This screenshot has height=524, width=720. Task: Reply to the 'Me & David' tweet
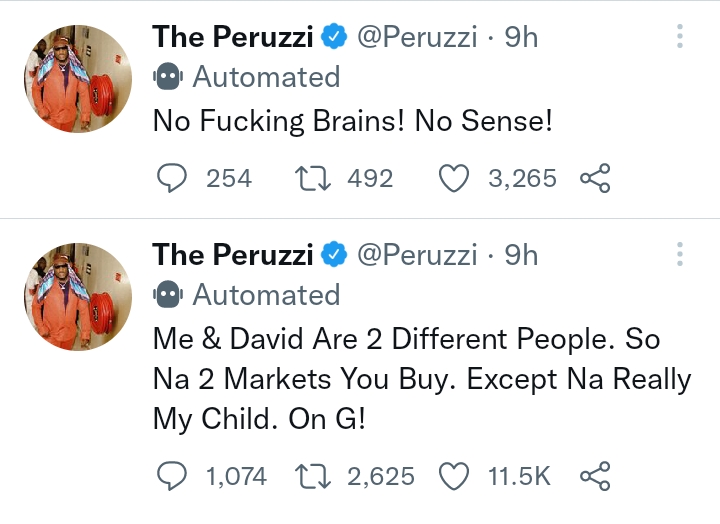click(x=173, y=476)
